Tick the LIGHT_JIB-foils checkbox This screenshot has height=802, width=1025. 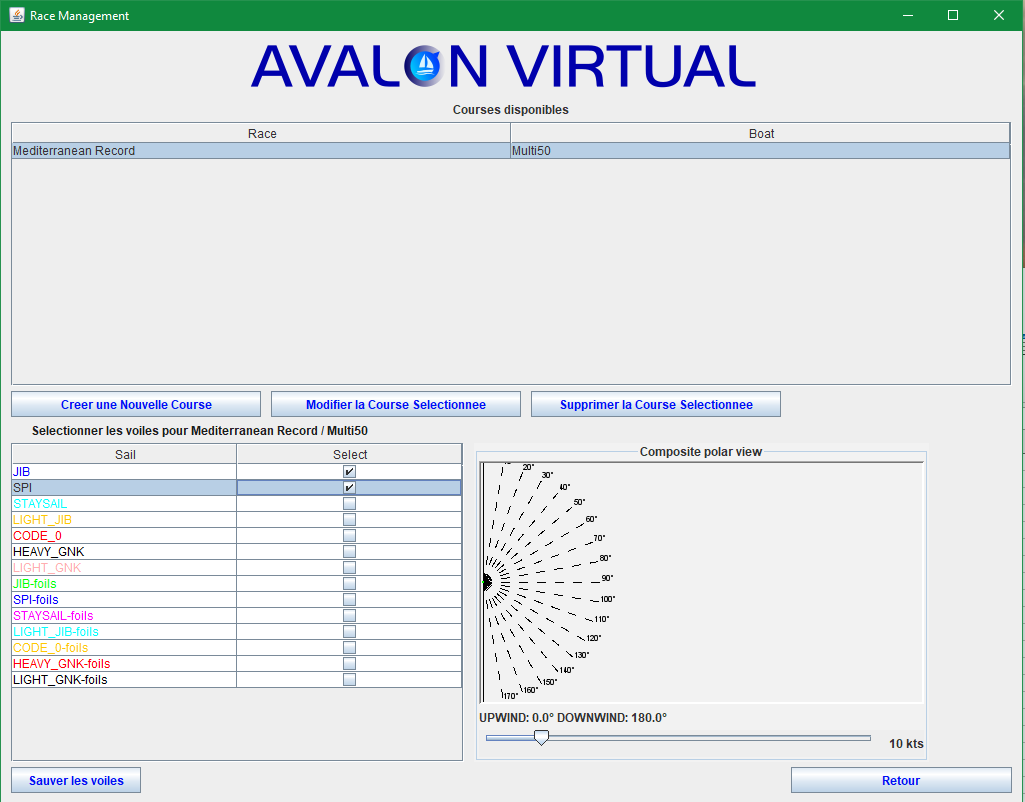point(349,631)
